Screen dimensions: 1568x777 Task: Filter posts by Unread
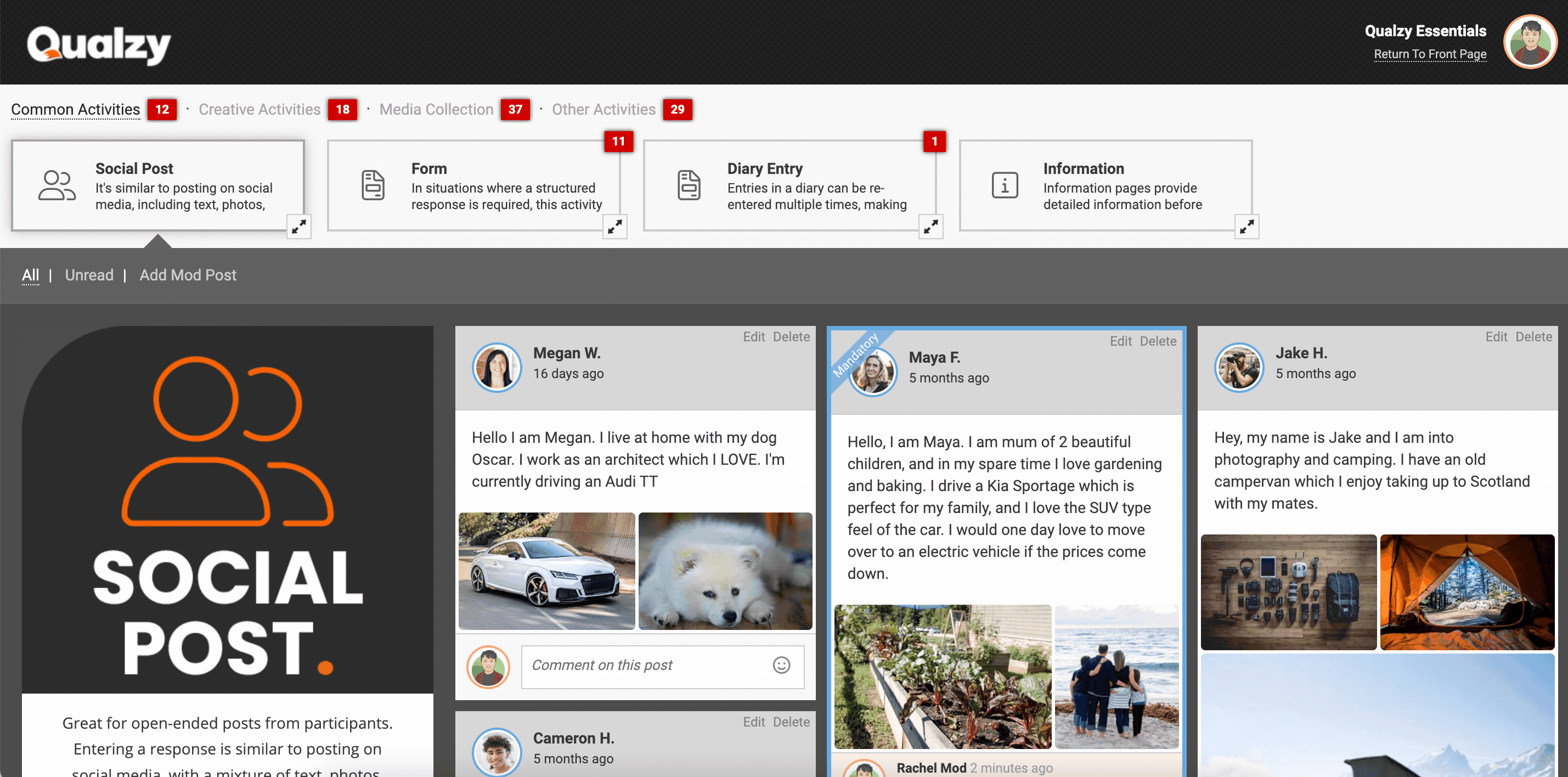point(89,275)
